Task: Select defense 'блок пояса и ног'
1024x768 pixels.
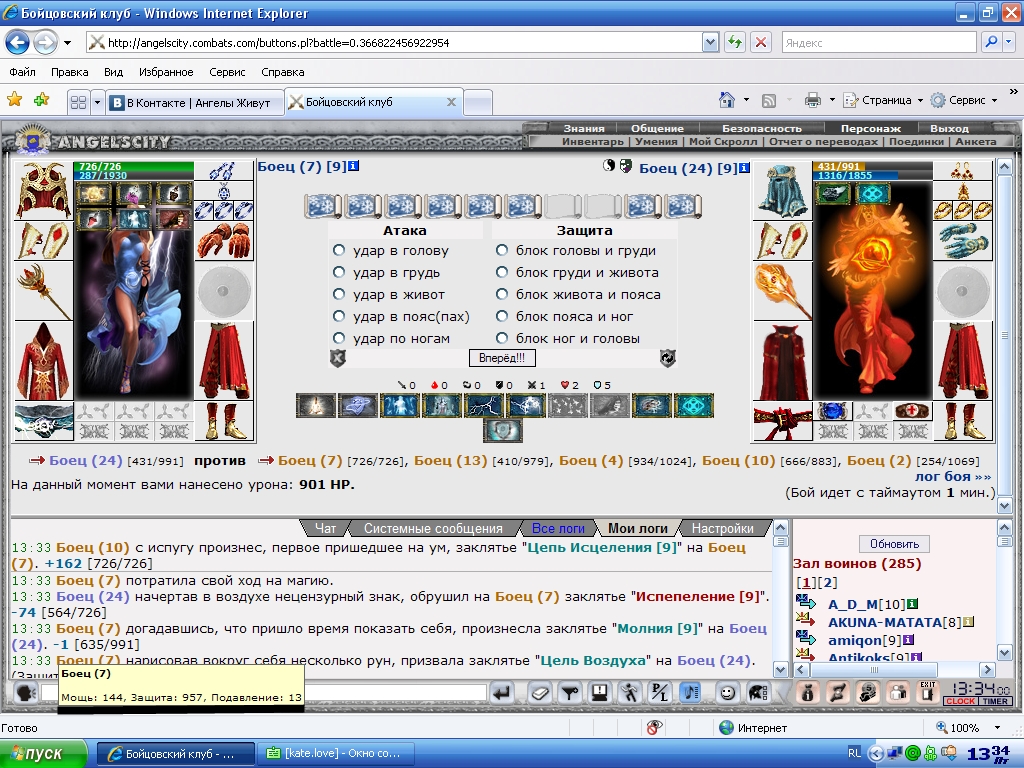Action: tap(502, 317)
